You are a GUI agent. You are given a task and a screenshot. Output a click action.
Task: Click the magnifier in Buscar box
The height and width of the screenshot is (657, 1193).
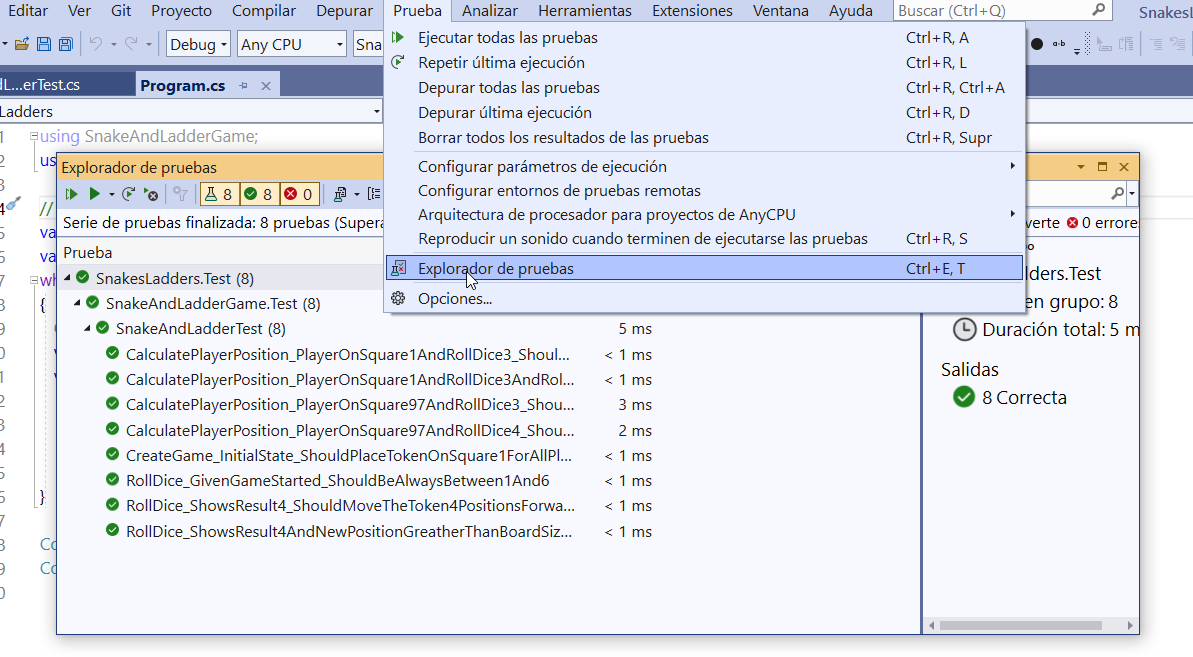tap(1098, 10)
